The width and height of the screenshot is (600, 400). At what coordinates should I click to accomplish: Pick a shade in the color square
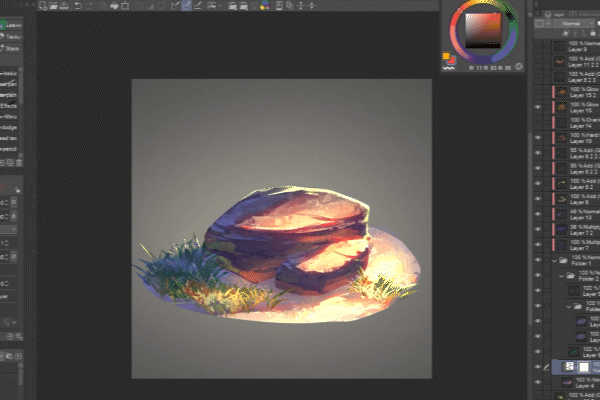(x=483, y=31)
